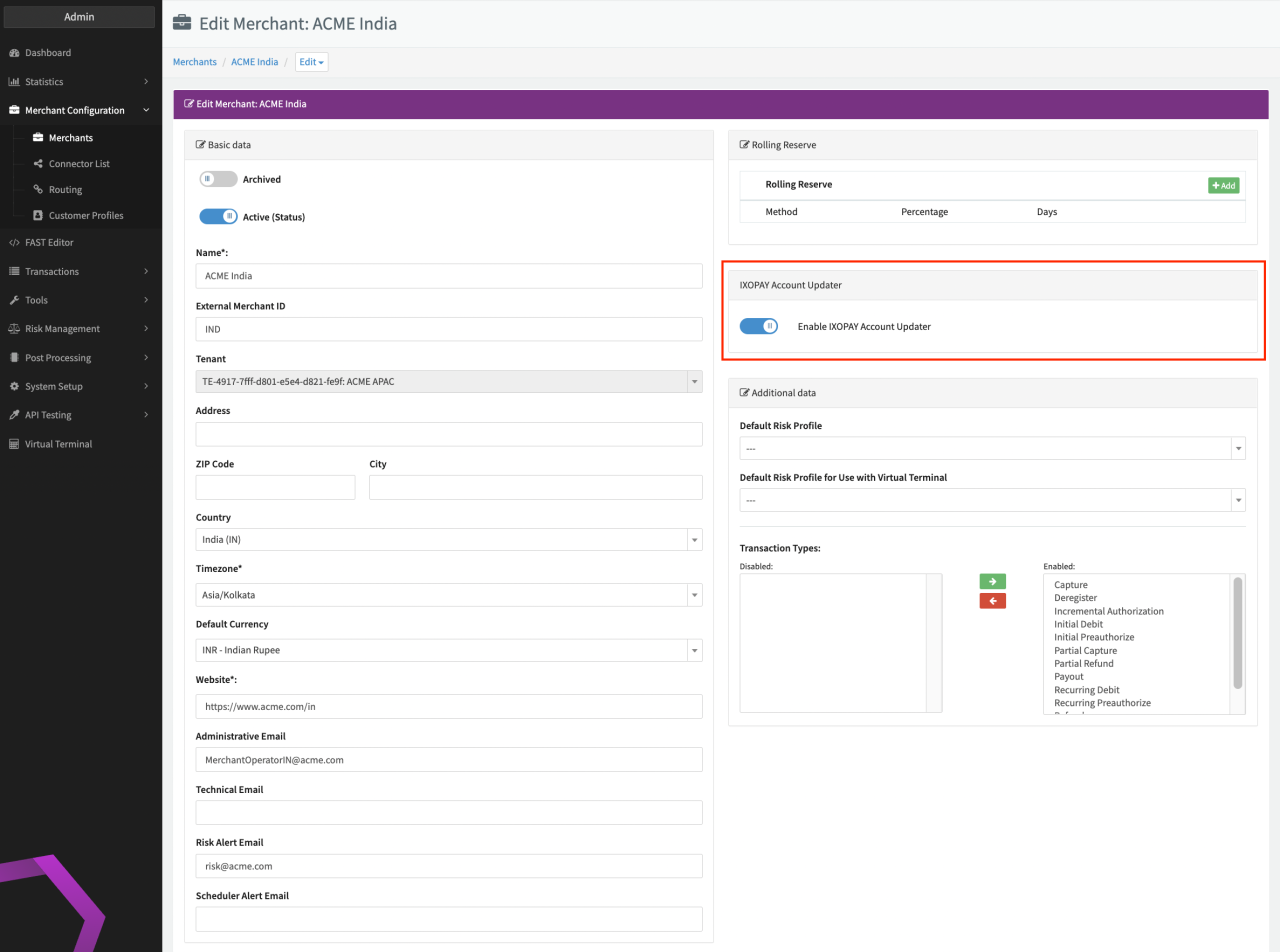Click the System Setup gear icon
This screenshot has height=952, width=1280.
(15, 387)
